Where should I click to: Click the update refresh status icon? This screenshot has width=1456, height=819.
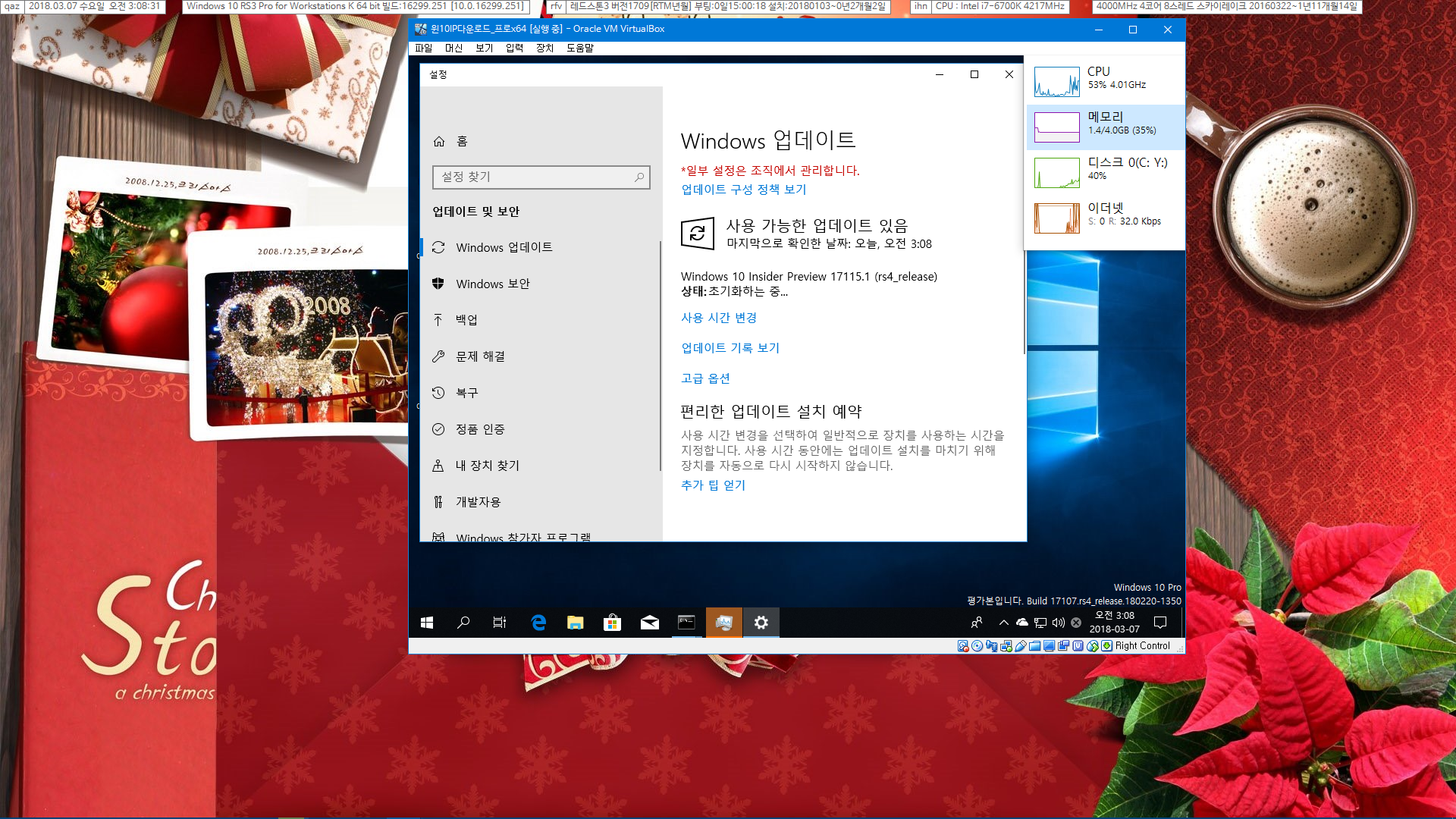pos(698,234)
